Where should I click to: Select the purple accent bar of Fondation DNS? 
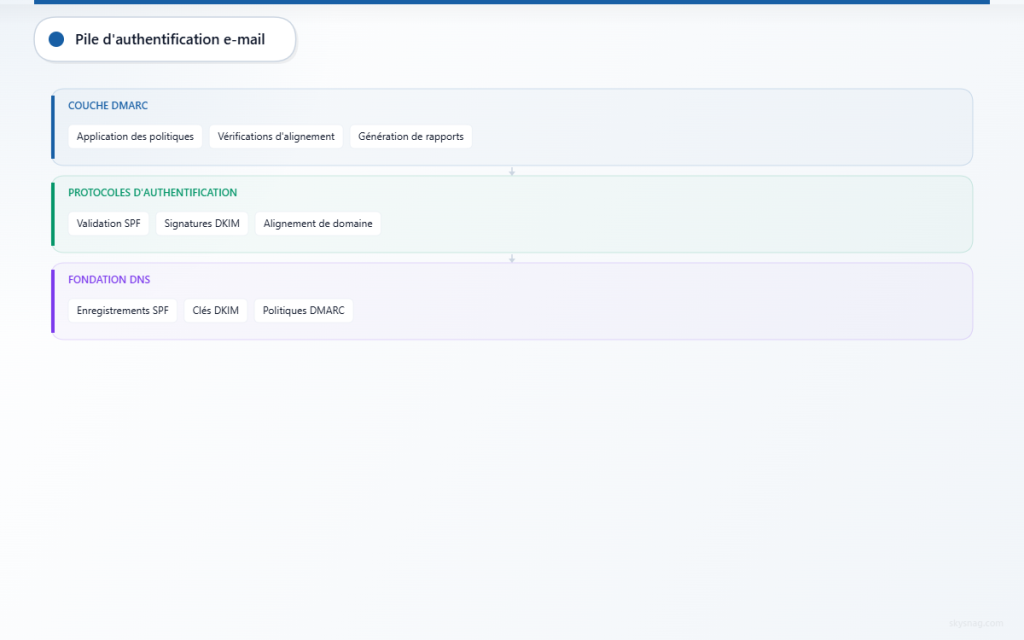tap(53, 301)
